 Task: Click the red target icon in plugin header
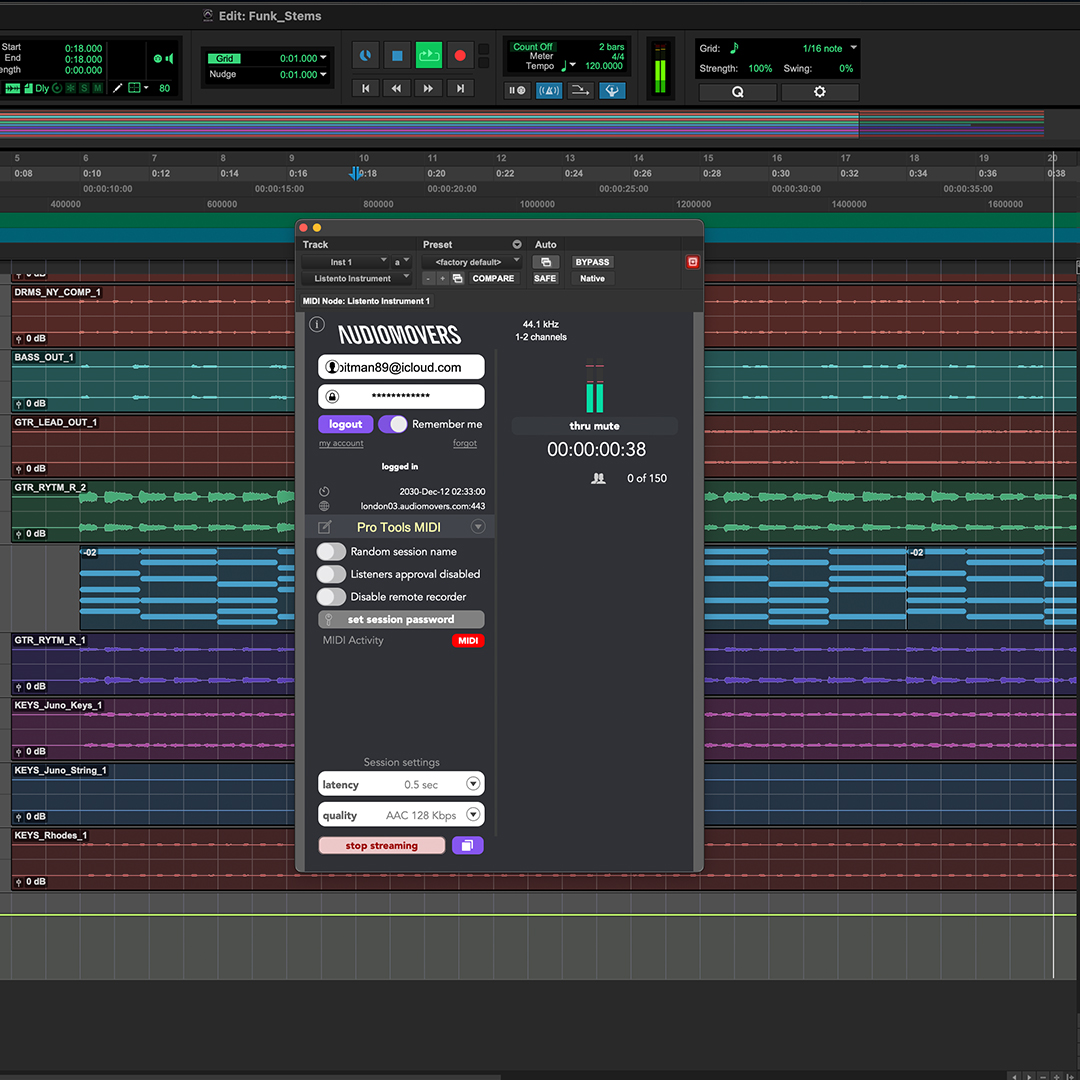[x=692, y=262]
